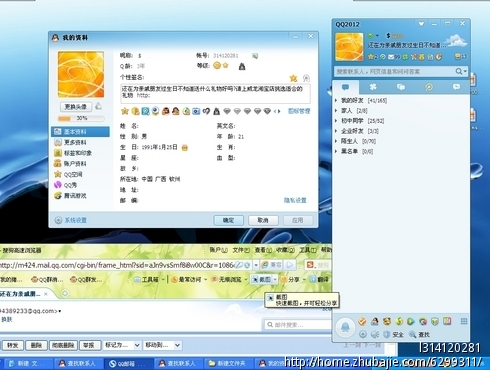
Task: Expand 企业好友 group
Action: click(x=357, y=131)
